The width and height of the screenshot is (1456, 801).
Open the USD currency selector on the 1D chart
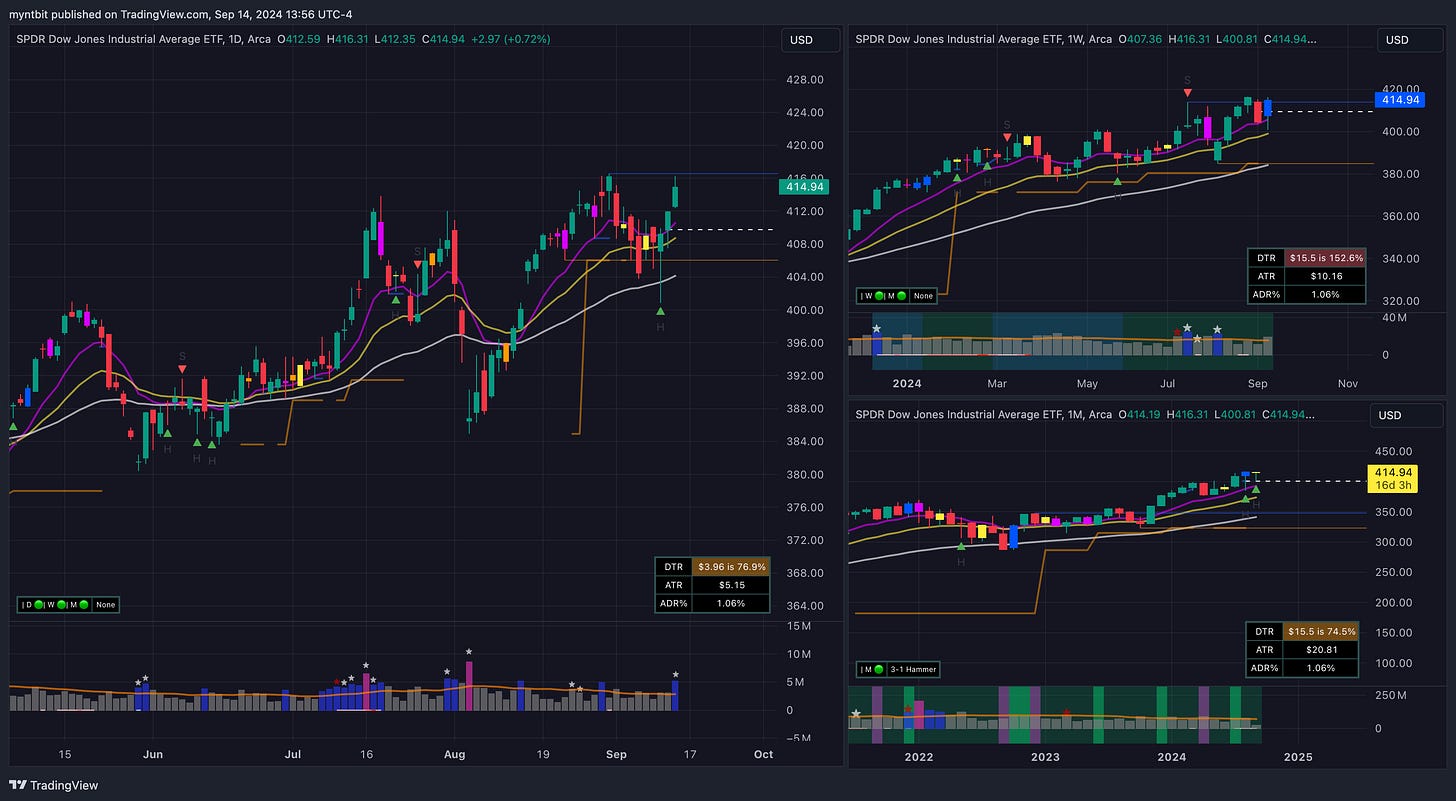[x=810, y=40]
